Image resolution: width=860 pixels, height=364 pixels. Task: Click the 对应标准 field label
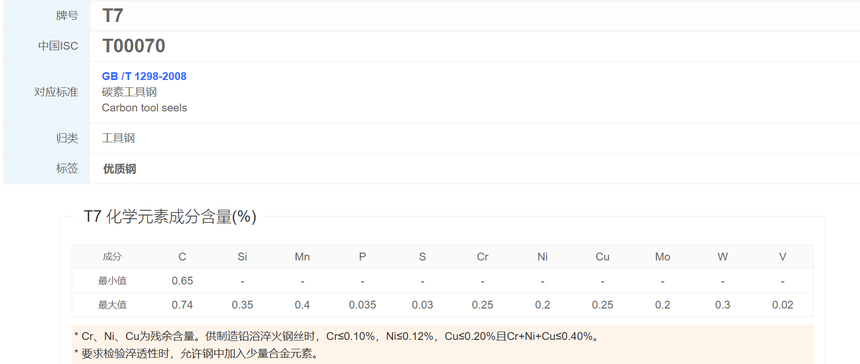coord(56,92)
